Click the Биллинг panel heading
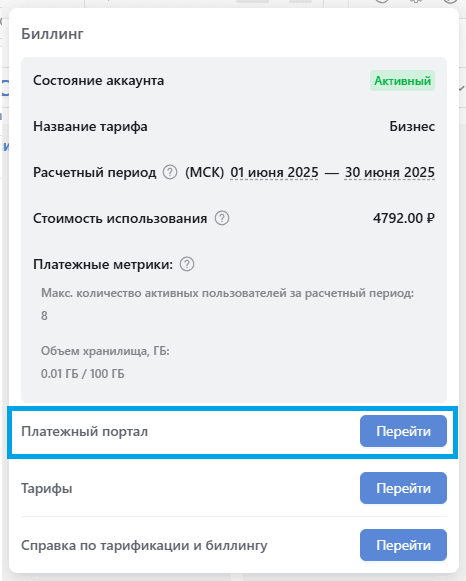The image size is (466, 581). (52, 34)
